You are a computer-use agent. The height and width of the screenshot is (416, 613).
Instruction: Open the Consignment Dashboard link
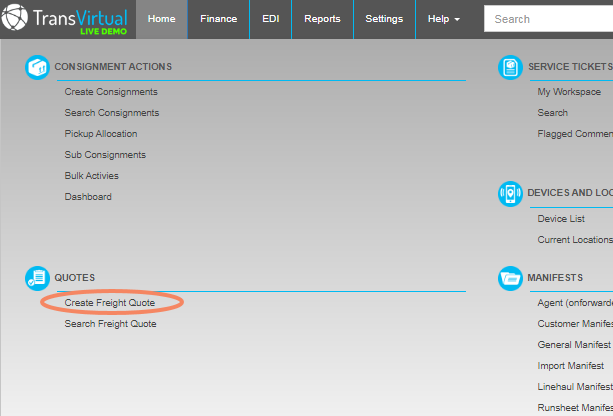point(88,197)
